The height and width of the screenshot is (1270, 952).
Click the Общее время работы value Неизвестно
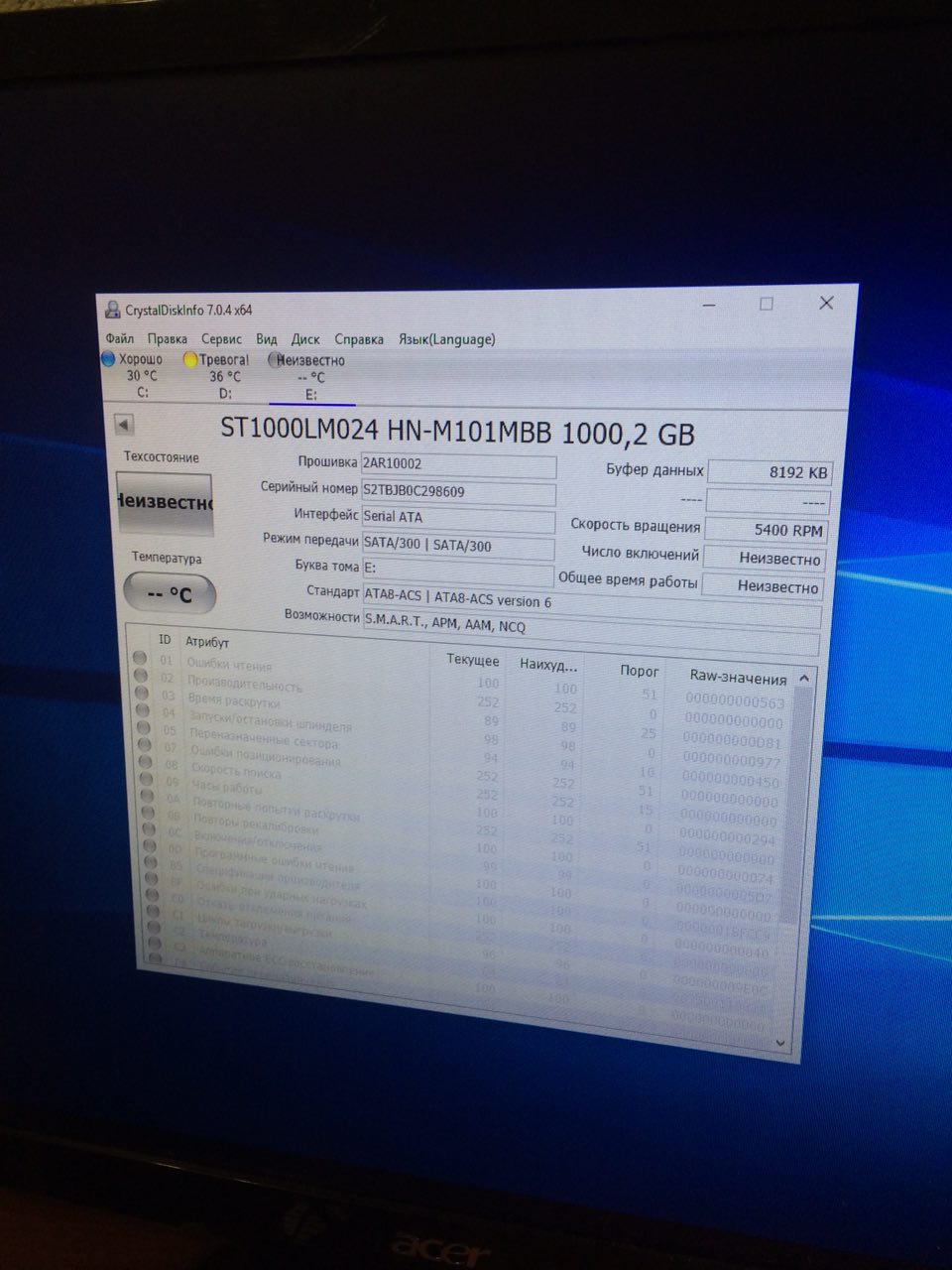(763, 586)
